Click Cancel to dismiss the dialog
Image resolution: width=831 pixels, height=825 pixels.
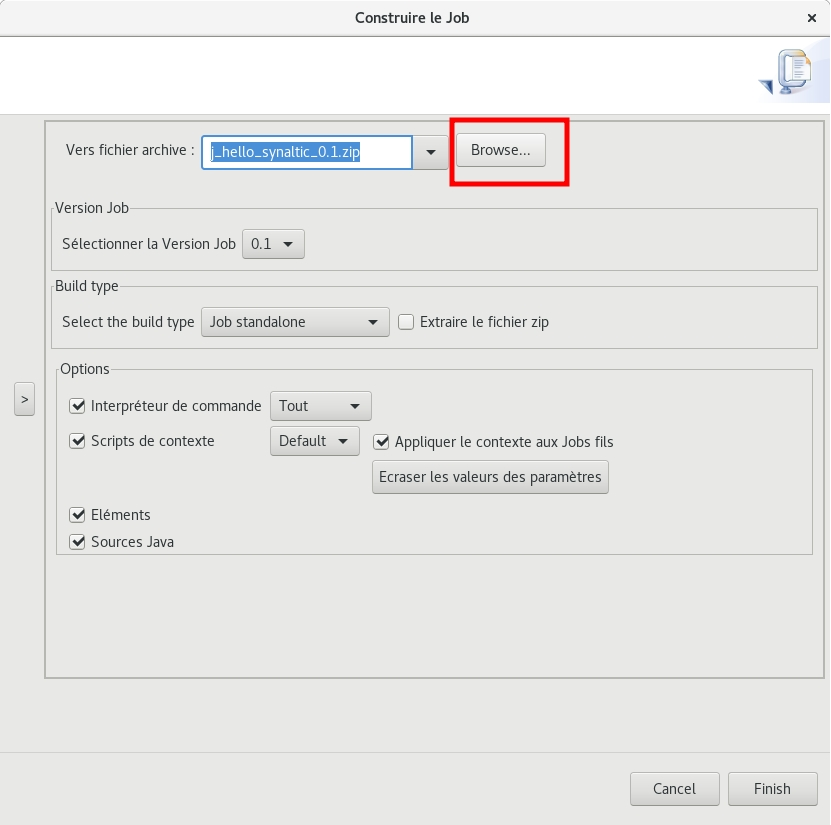(x=674, y=789)
